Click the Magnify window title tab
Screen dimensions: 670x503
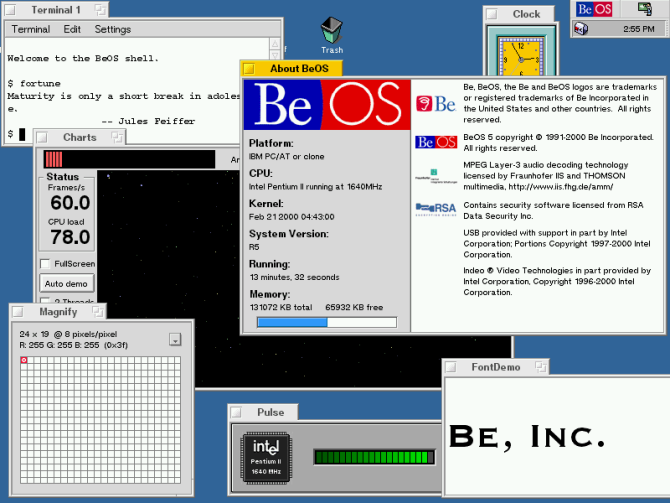(58, 312)
